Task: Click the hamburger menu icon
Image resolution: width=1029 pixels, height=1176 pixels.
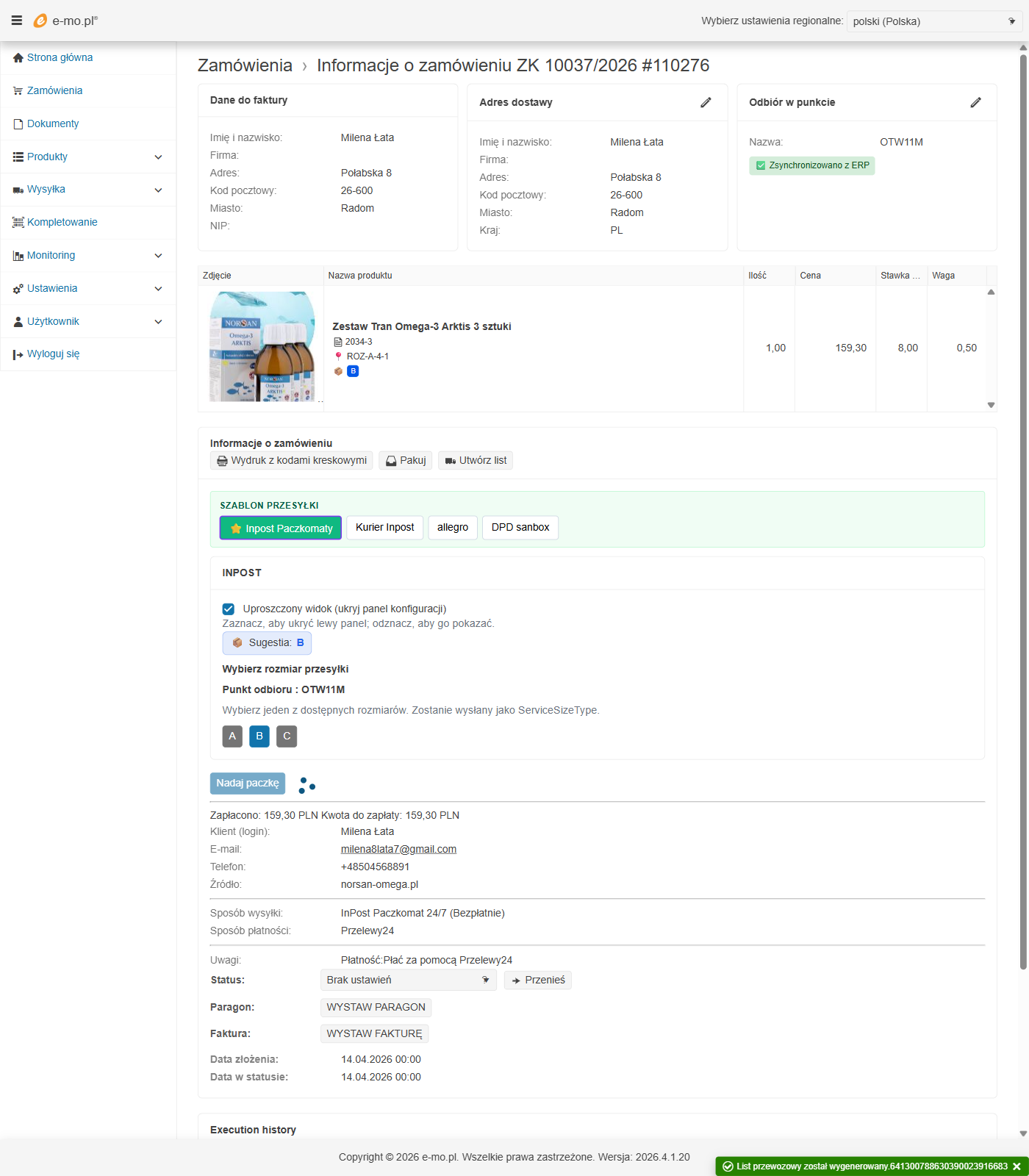Action: tap(17, 21)
